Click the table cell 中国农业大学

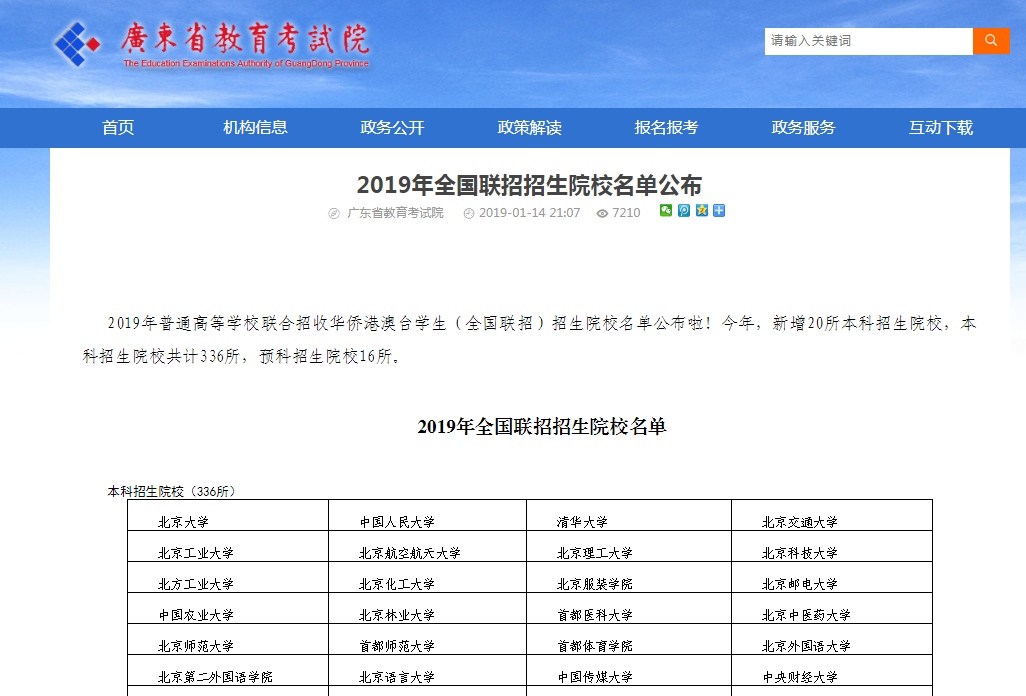(228, 608)
